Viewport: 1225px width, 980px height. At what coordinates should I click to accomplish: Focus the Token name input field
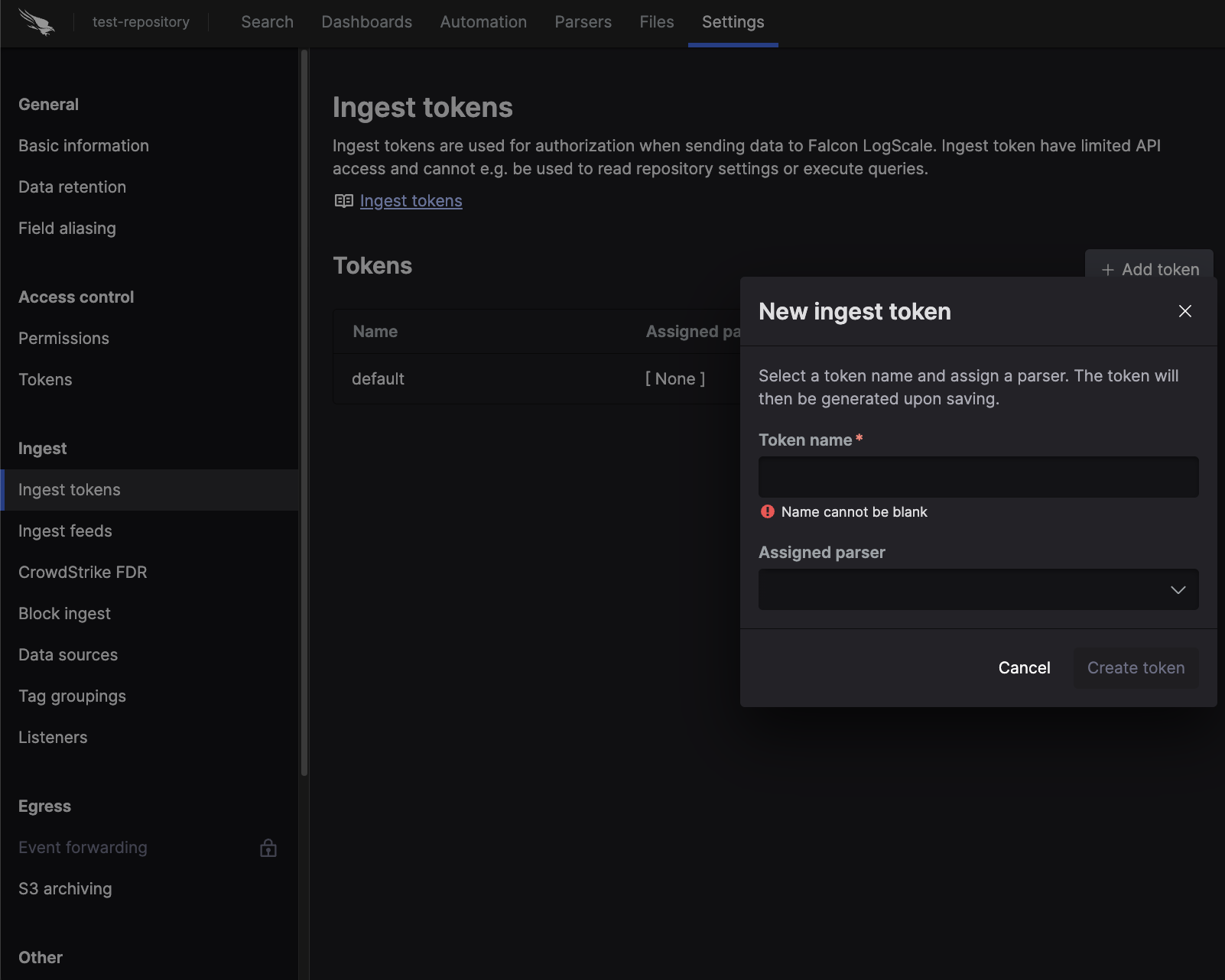click(x=978, y=476)
